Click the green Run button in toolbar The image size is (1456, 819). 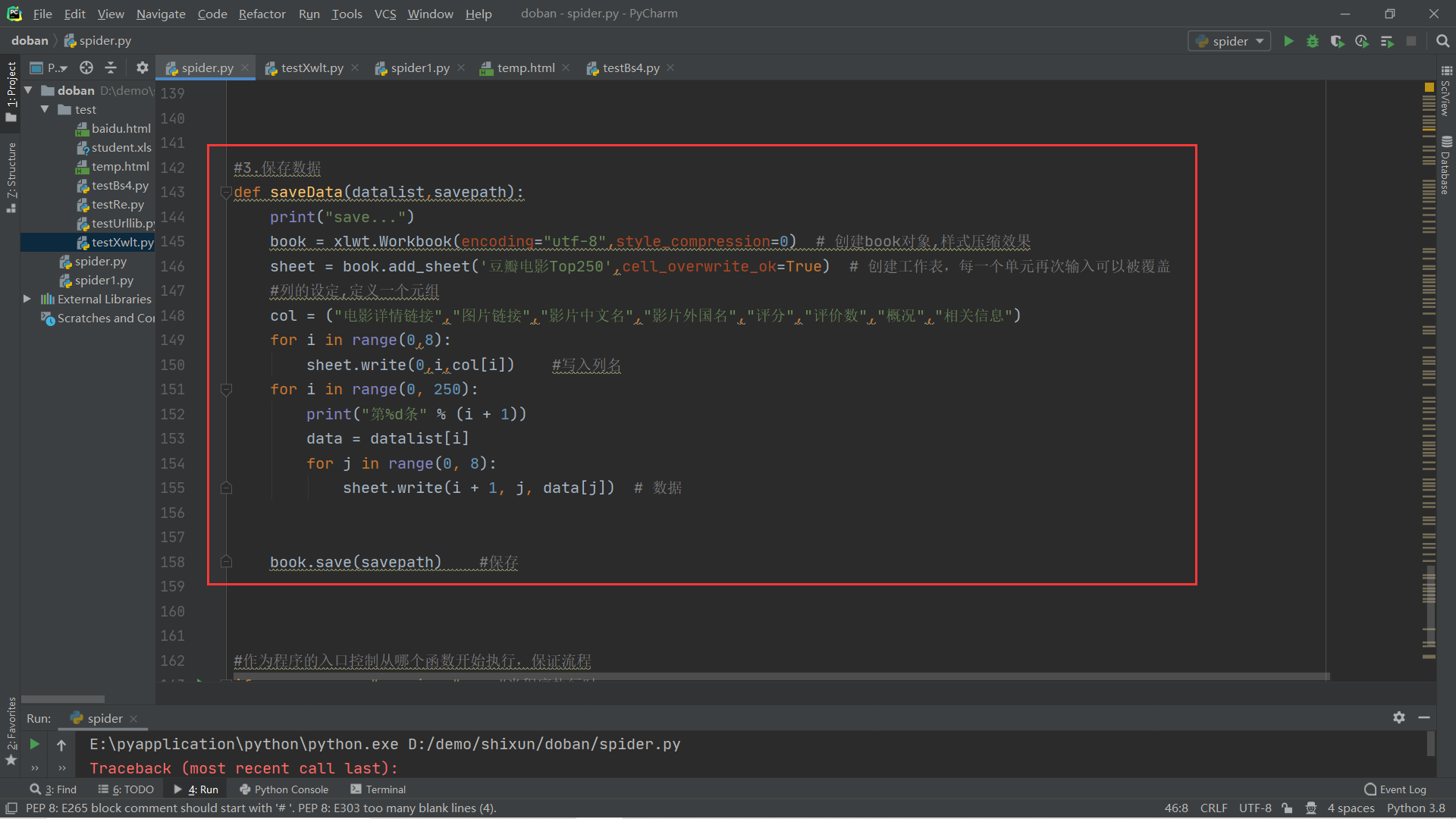1288,41
